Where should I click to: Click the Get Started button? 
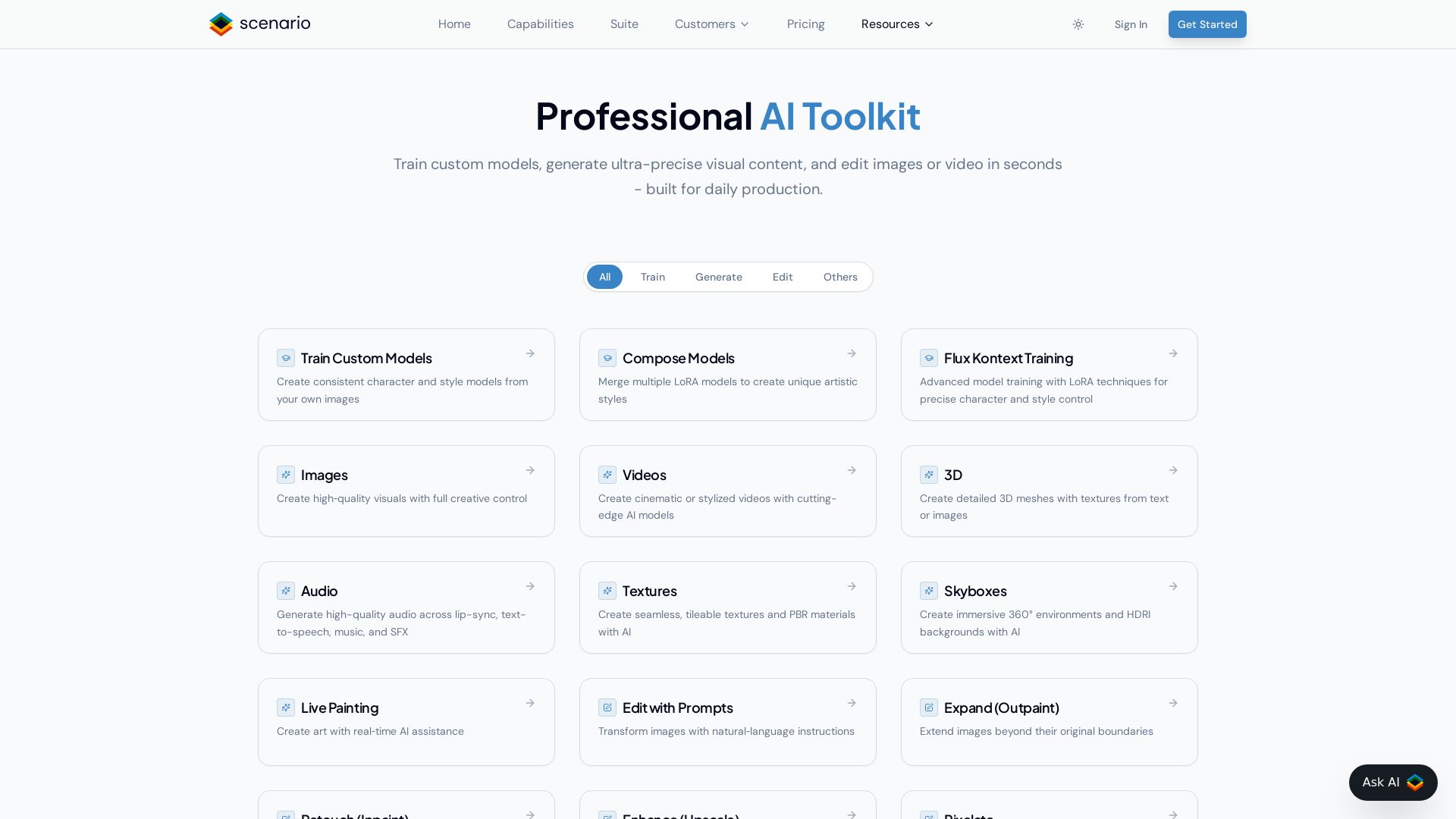(1207, 24)
